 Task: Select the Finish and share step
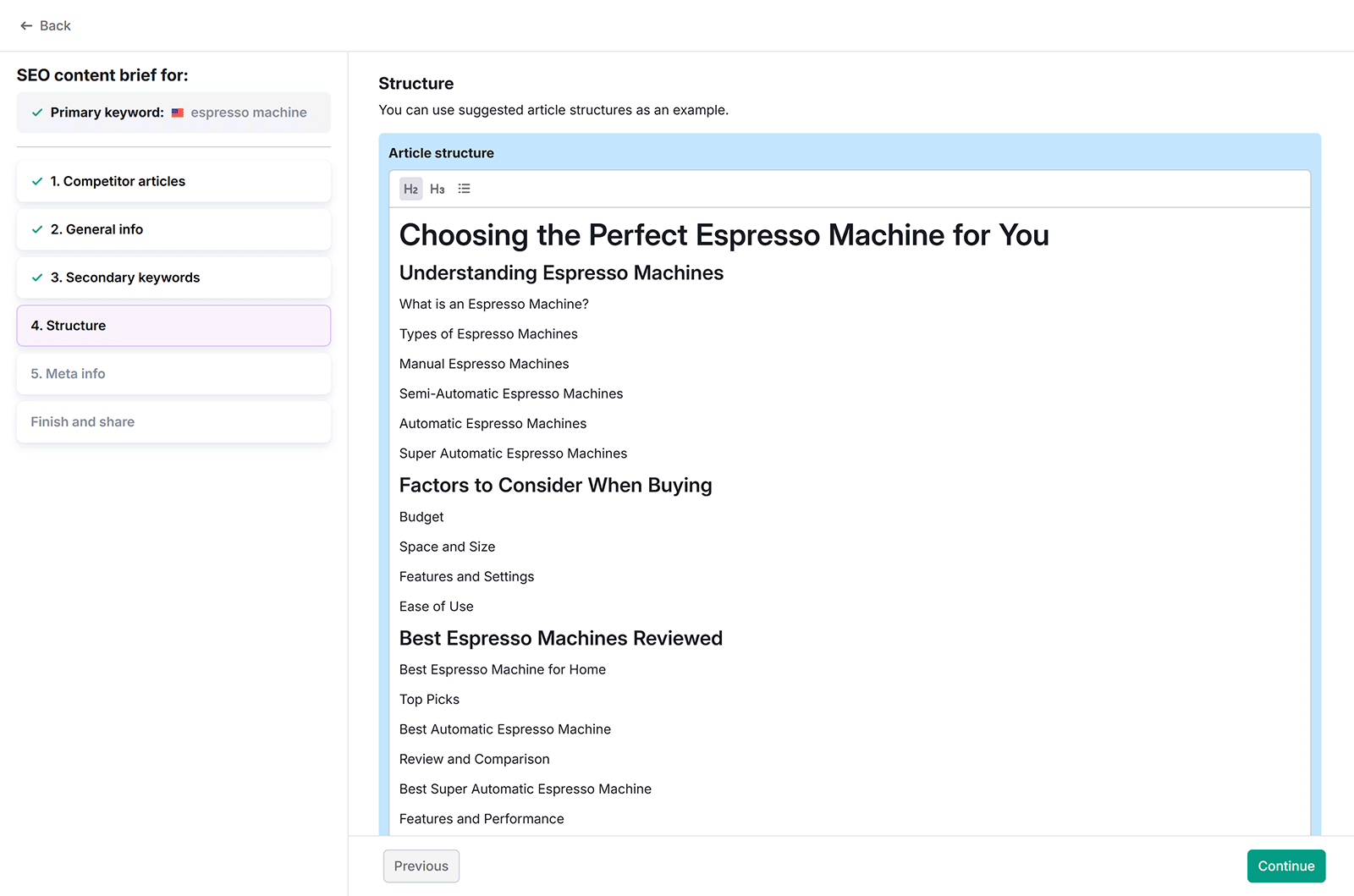173,421
